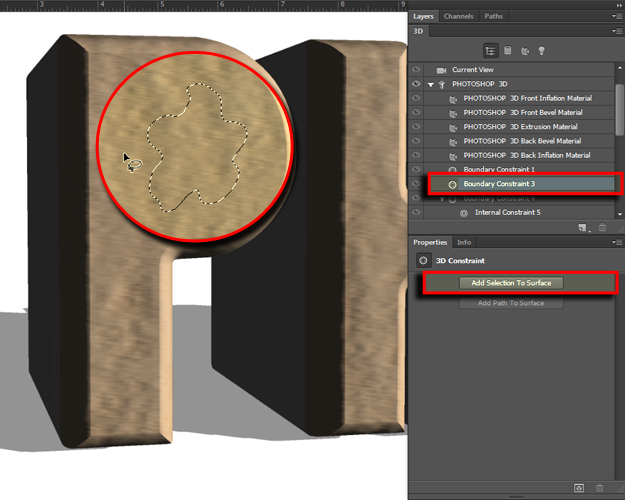The height and width of the screenshot is (500, 625).
Task: Open the Layers panel flyout menu
Action: click(x=617, y=17)
